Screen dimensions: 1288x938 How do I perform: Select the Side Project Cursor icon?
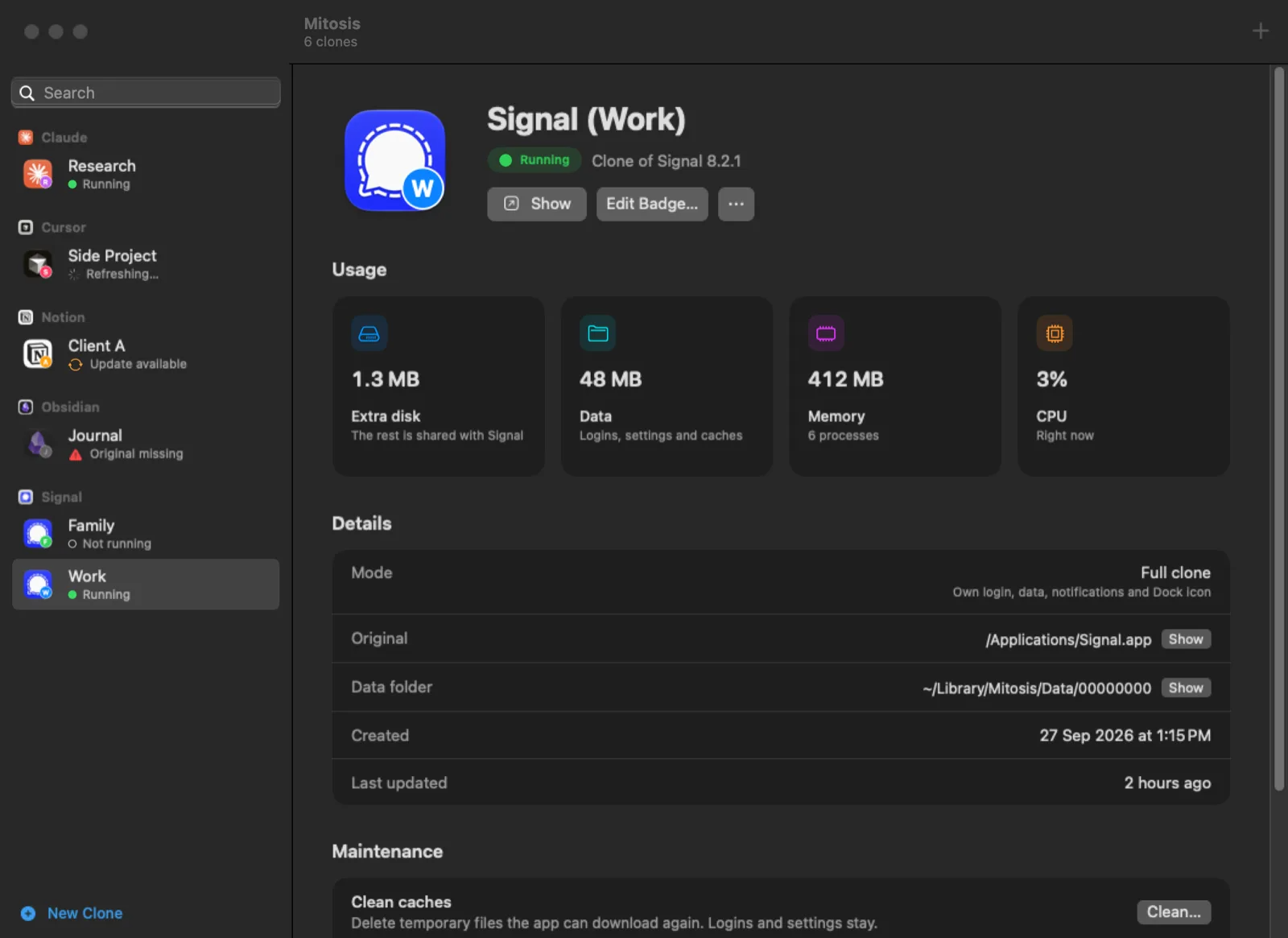point(38,264)
